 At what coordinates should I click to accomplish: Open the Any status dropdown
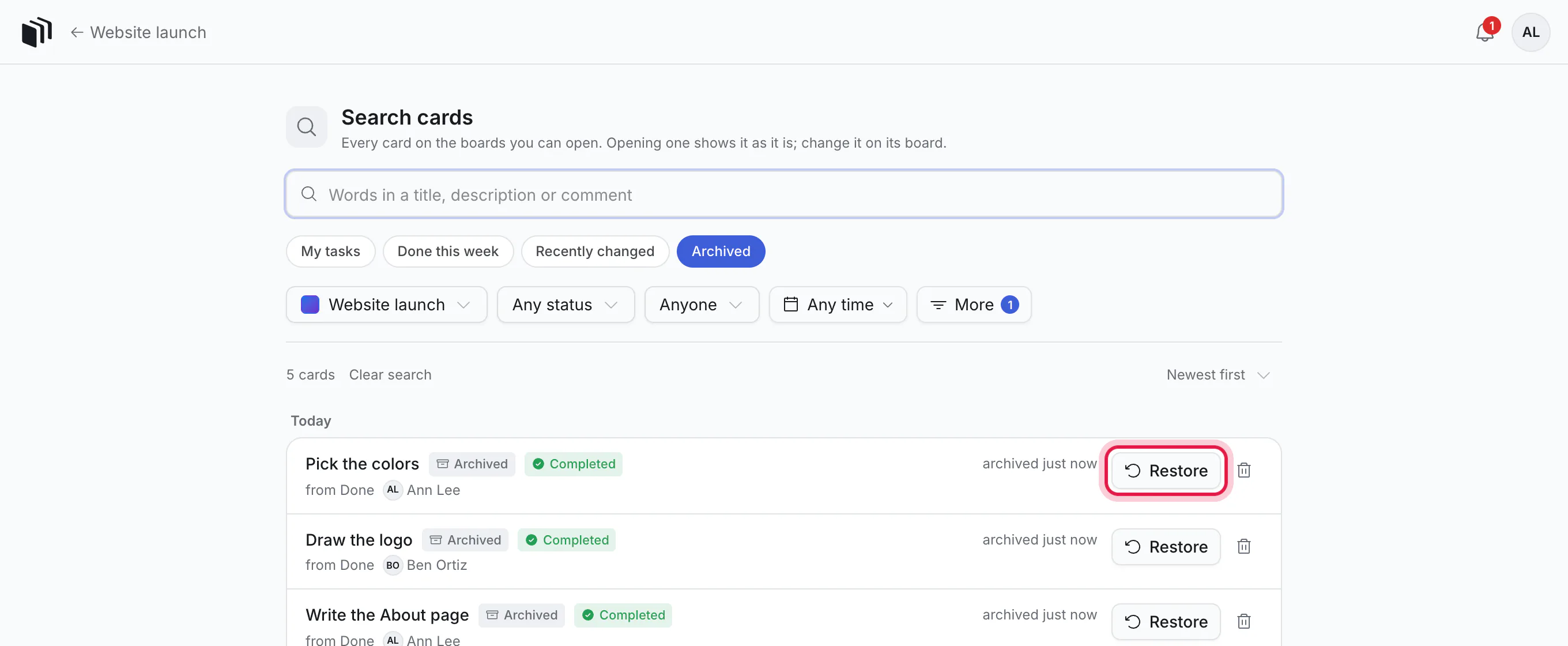566,305
